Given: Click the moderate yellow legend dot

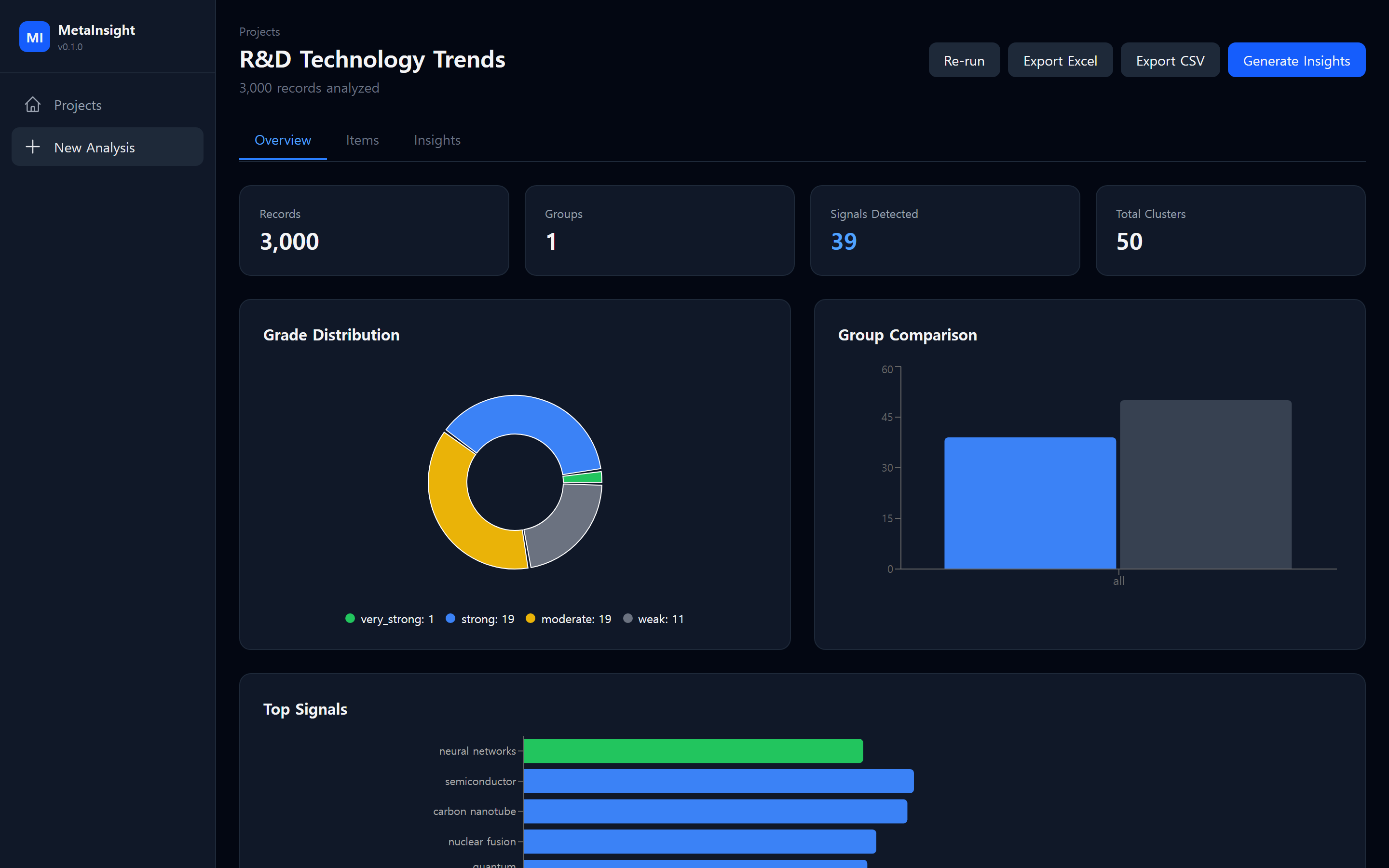Looking at the screenshot, I should pyautogui.click(x=531, y=618).
